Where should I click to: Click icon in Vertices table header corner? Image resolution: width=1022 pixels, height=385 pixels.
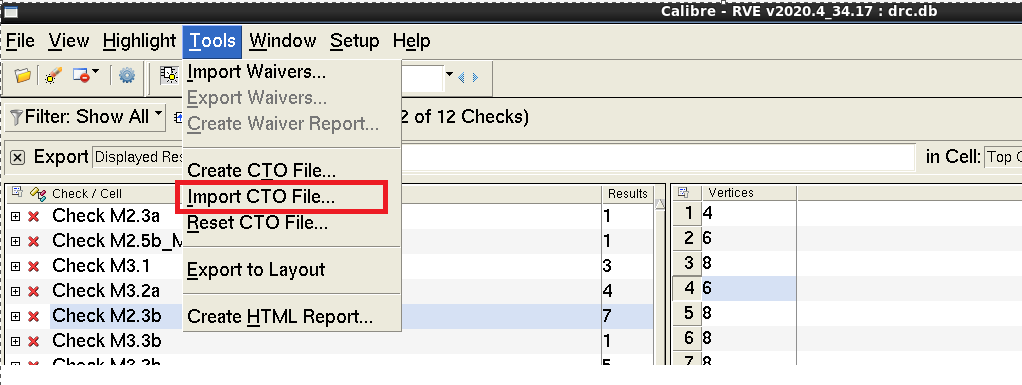pyautogui.click(x=682, y=192)
